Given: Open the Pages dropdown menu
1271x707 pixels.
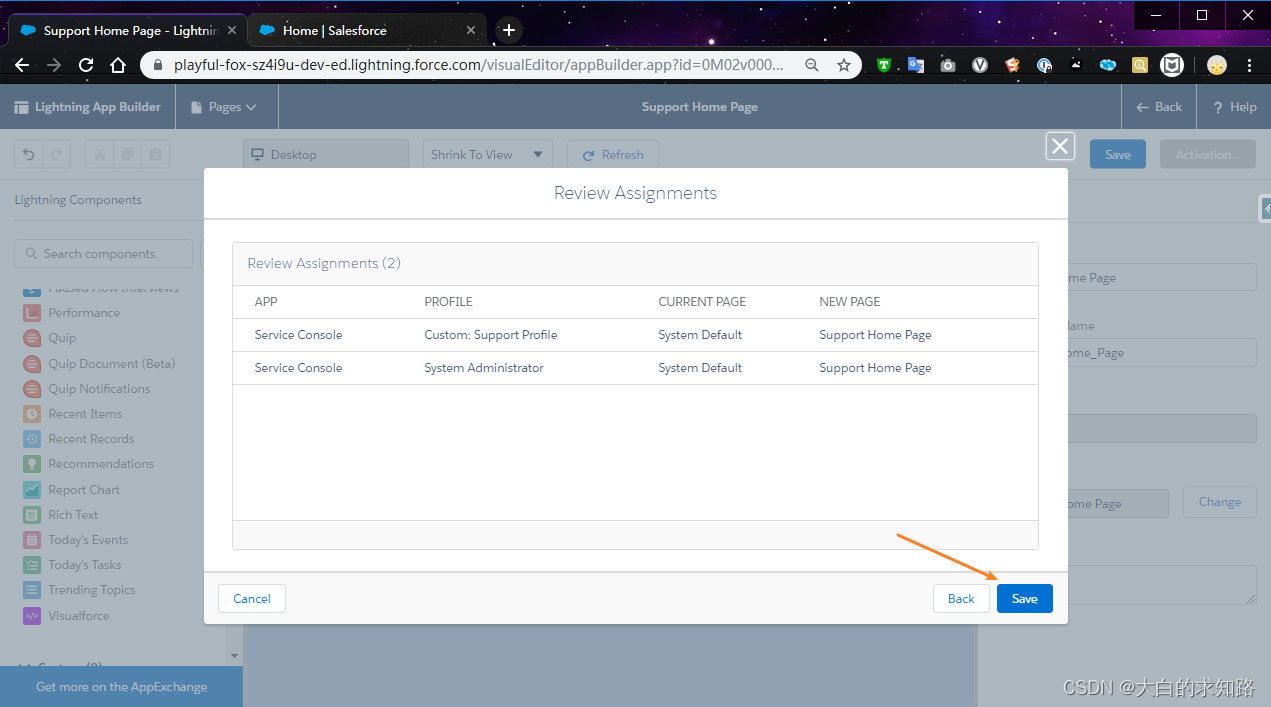Looking at the screenshot, I should click(x=224, y=107).
